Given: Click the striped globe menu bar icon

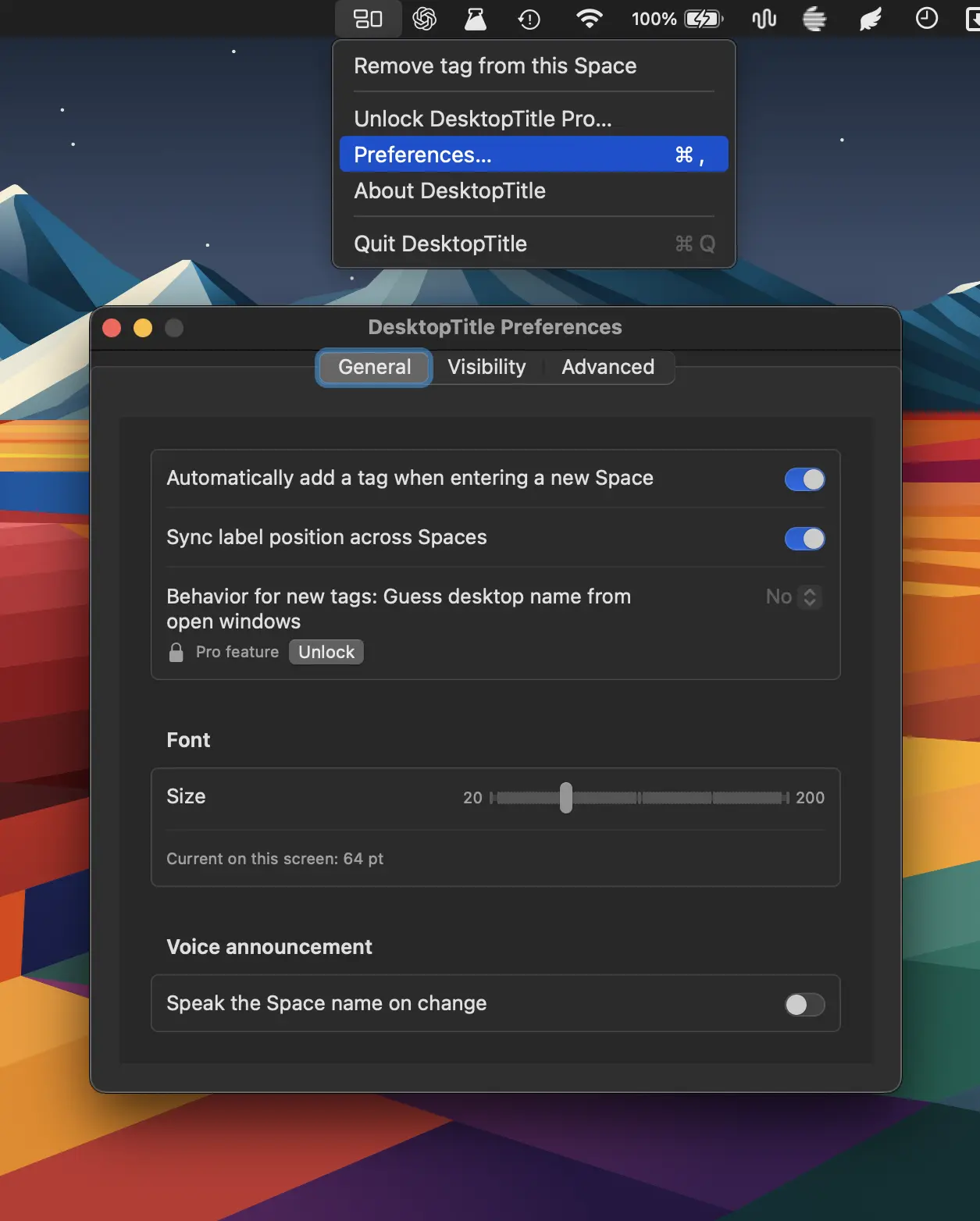Looking at the screenshot, I should 814,19.
